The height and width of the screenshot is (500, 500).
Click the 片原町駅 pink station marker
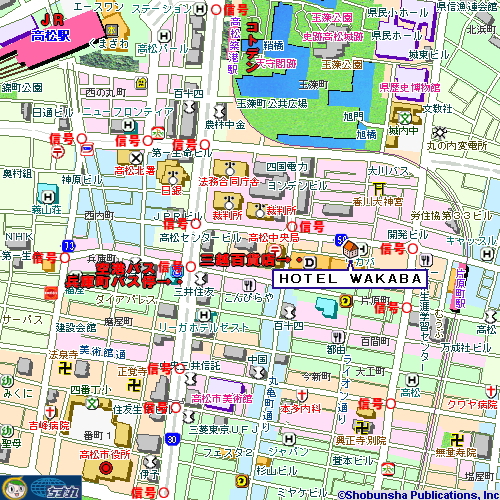[x=460, y=288]
